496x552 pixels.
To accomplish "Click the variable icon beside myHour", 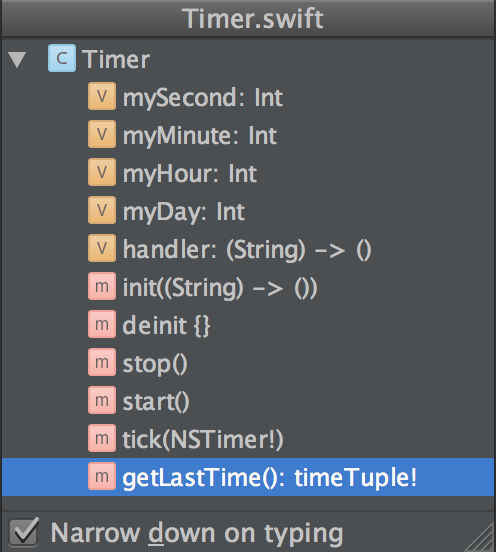I will (102, 172).
